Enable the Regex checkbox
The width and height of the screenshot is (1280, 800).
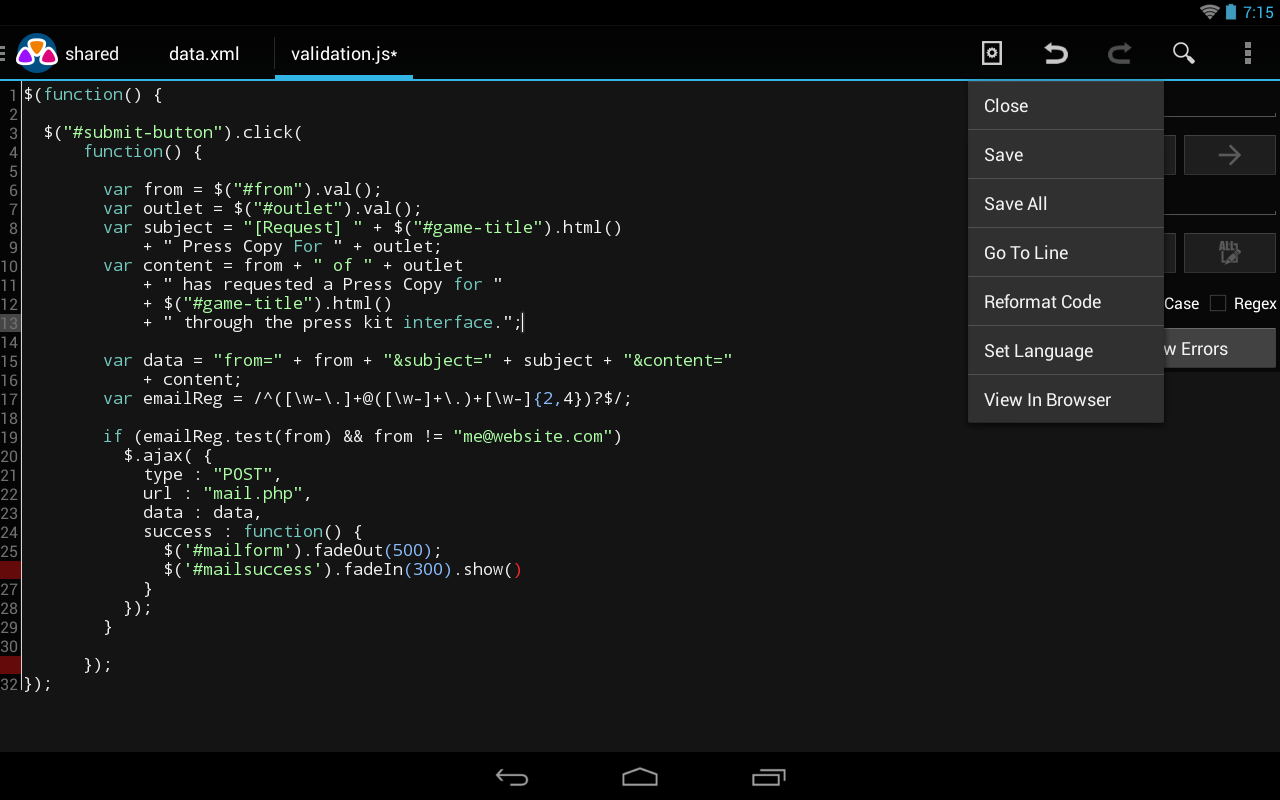(x=1218, y=303)
